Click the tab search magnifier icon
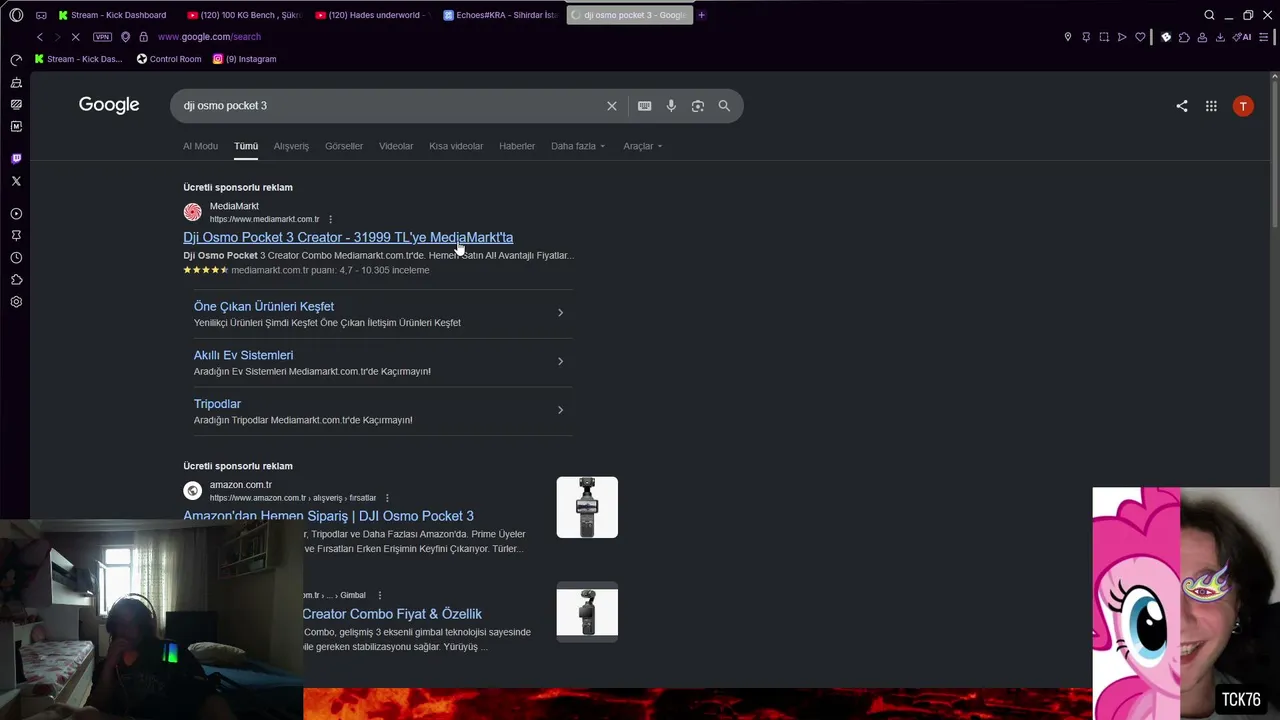 point(1209,15)
